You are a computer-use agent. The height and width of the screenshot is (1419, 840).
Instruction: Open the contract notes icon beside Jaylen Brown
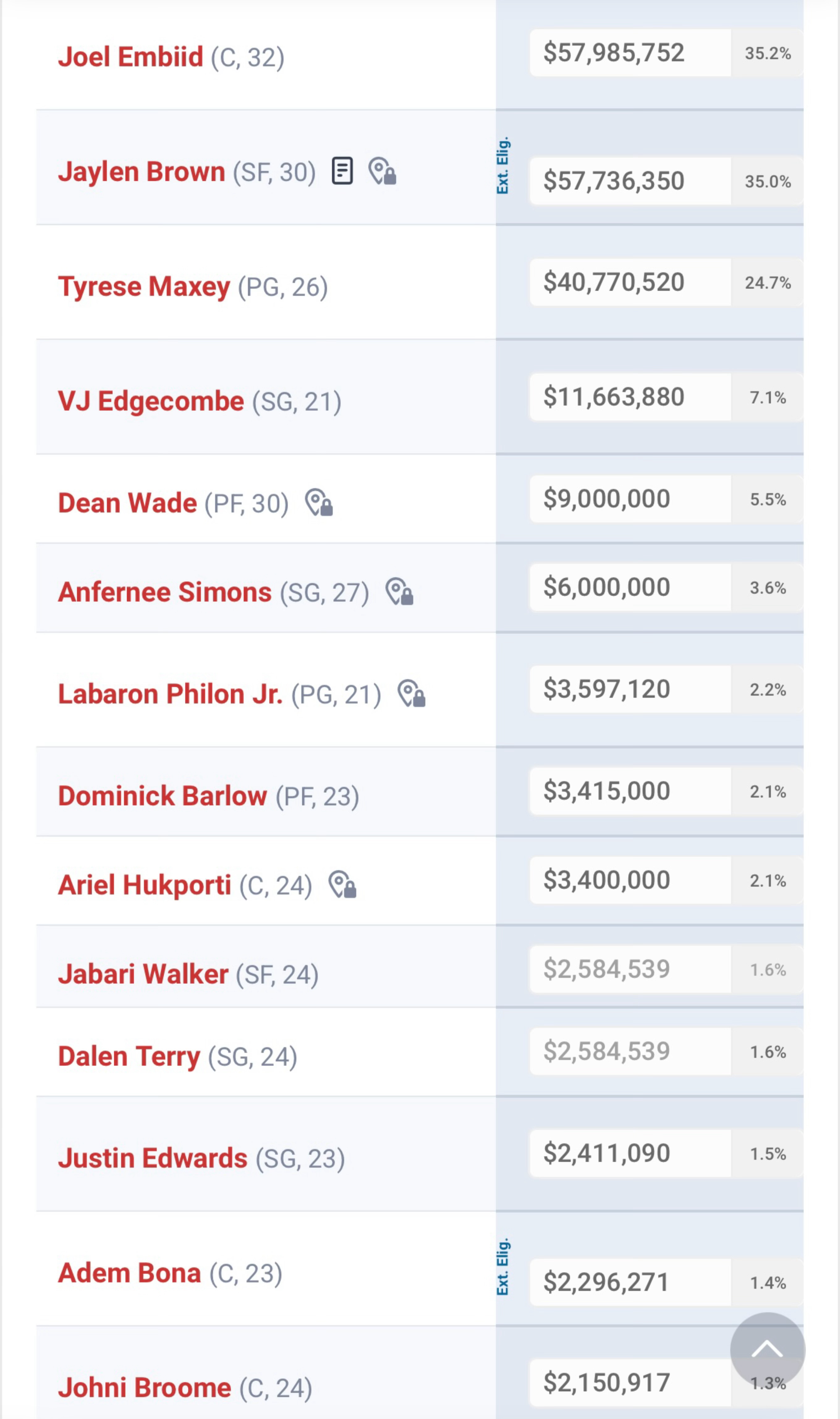click(x=342, y=171)
